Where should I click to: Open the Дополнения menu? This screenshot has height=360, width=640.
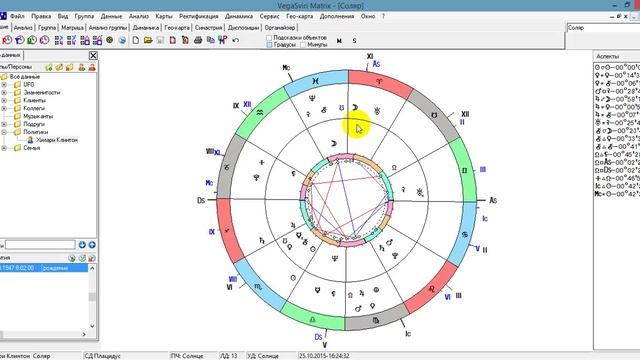point(337,16)
